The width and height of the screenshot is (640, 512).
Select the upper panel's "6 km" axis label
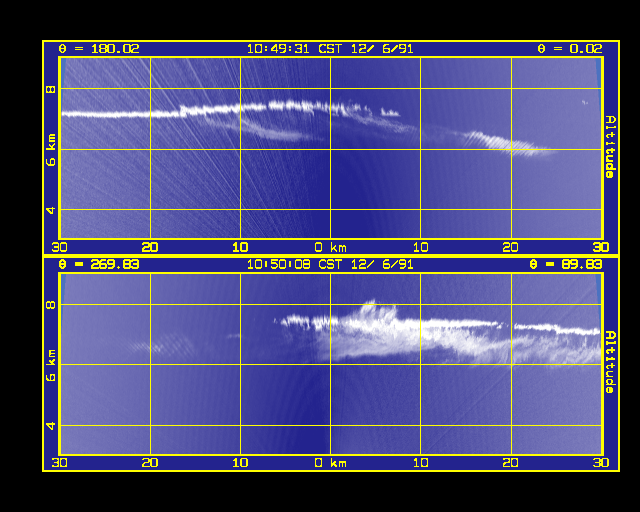51,149
